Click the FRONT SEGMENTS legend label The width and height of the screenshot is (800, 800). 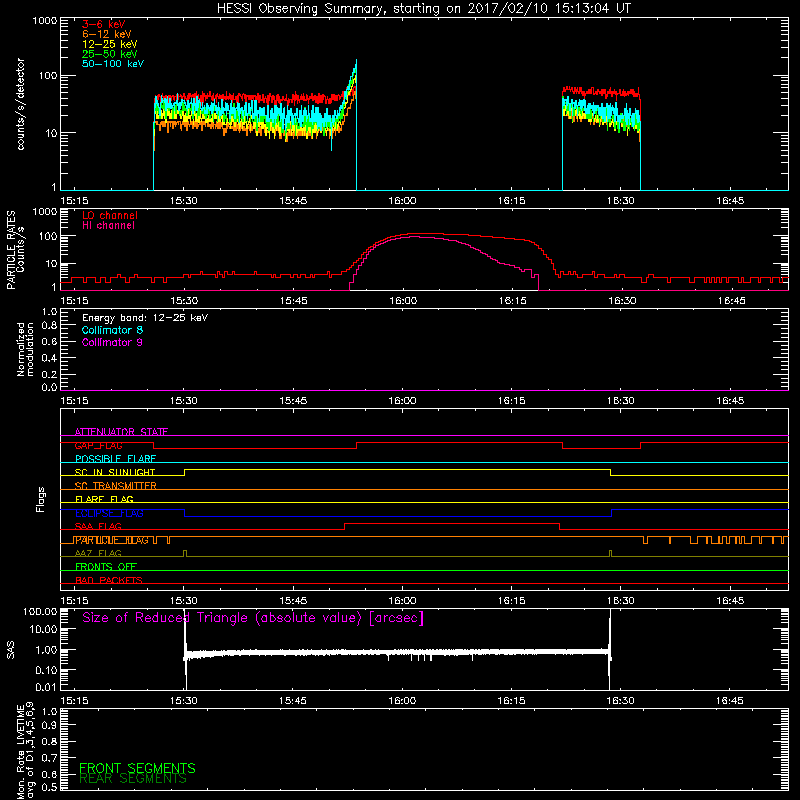[x=137, y=768]
